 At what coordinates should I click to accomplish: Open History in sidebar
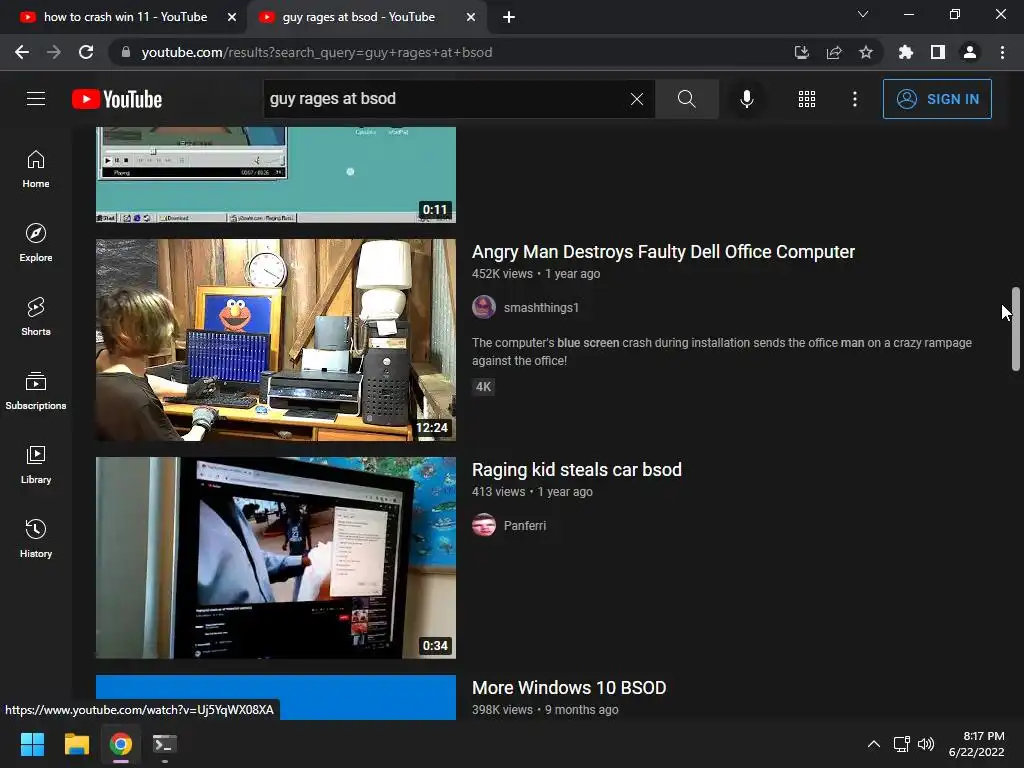[36, 538]
